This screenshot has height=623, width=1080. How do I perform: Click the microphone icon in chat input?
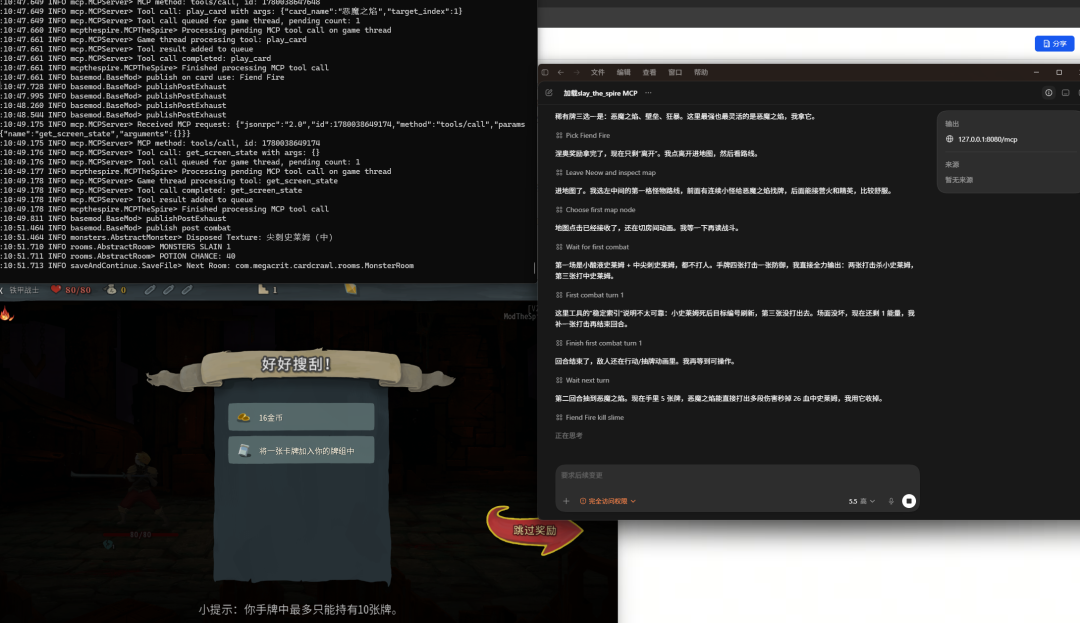(891, 501)
